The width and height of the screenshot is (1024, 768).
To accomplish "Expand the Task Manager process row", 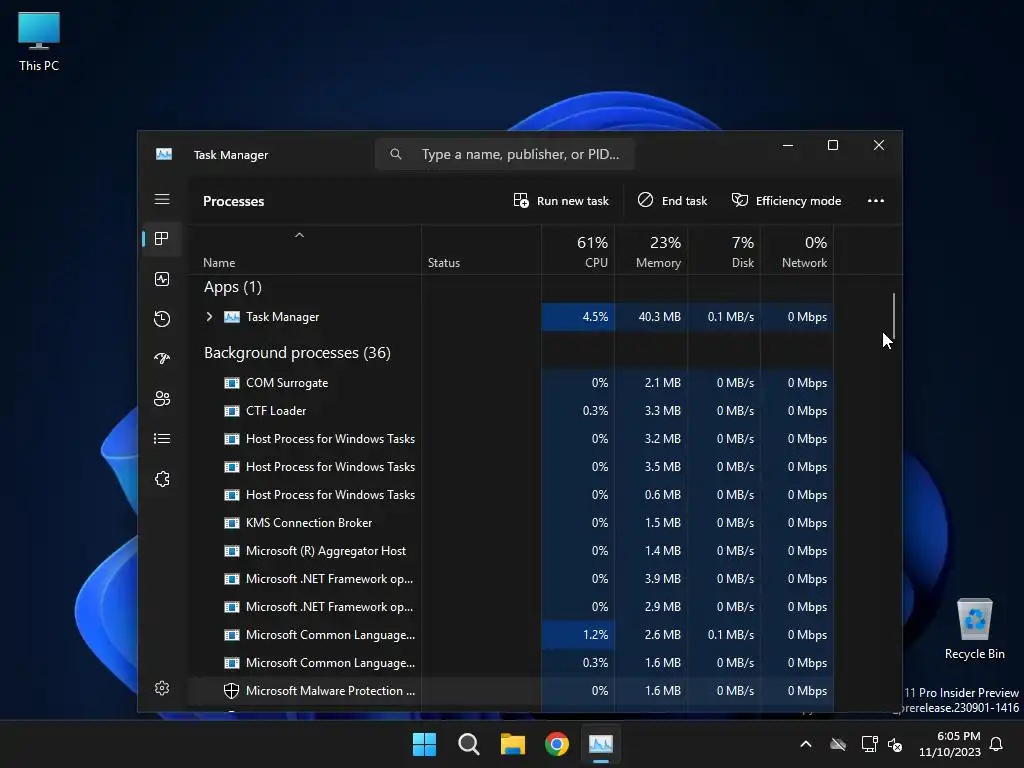I will [x=209, y=317].
